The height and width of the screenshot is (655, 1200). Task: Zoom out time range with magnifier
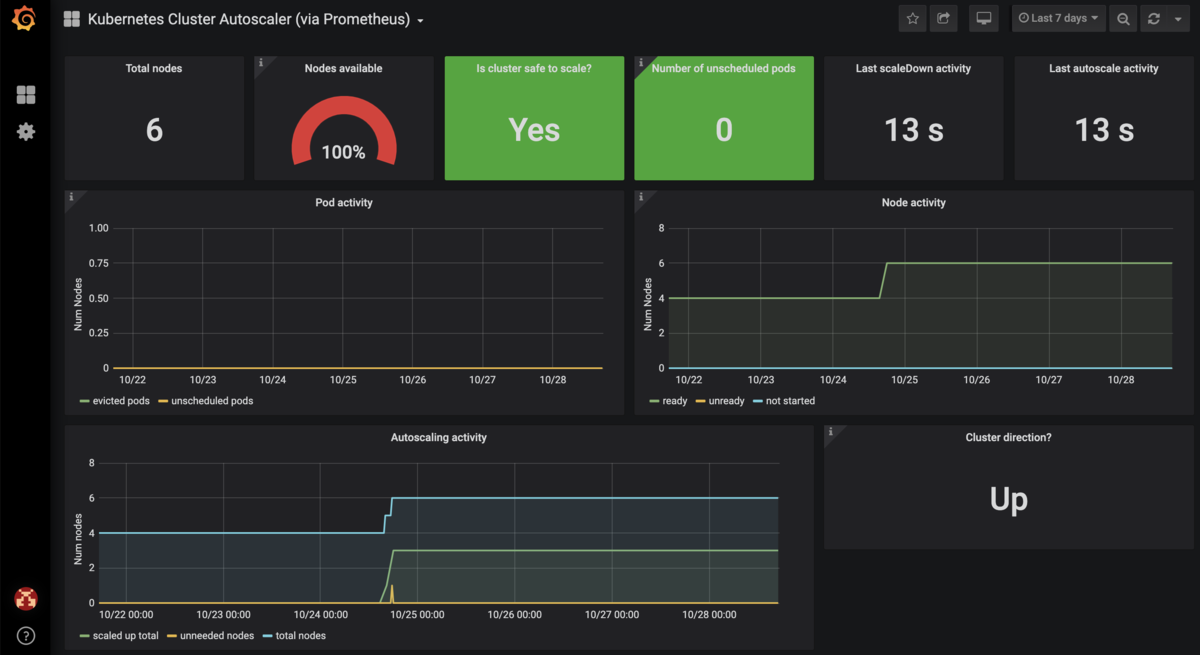[1123, 19]
